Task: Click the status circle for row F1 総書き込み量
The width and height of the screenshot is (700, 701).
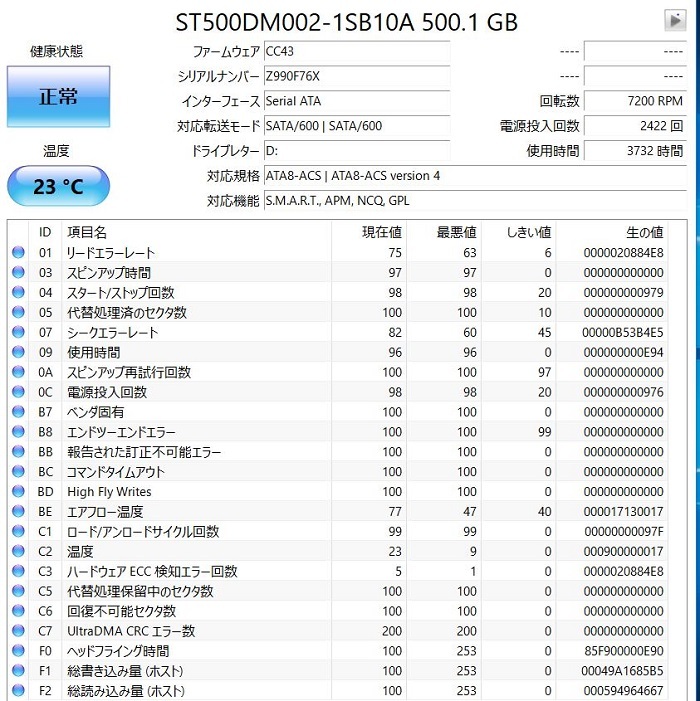Action: tap(18, 671)
